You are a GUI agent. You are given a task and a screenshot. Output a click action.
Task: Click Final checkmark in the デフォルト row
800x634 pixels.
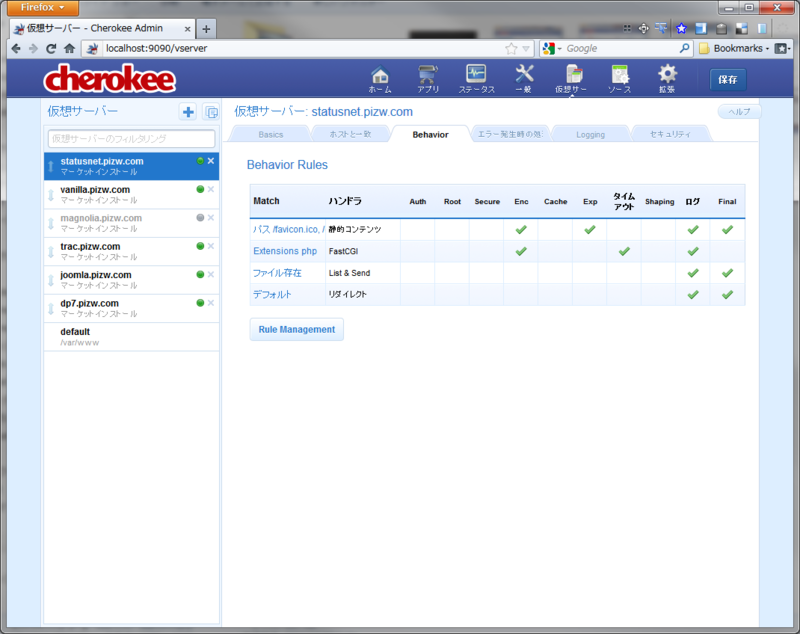728,294
